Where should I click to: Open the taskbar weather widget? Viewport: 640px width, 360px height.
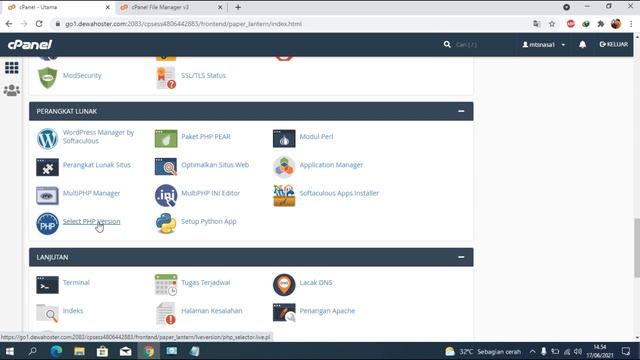[x=483, y=351]
